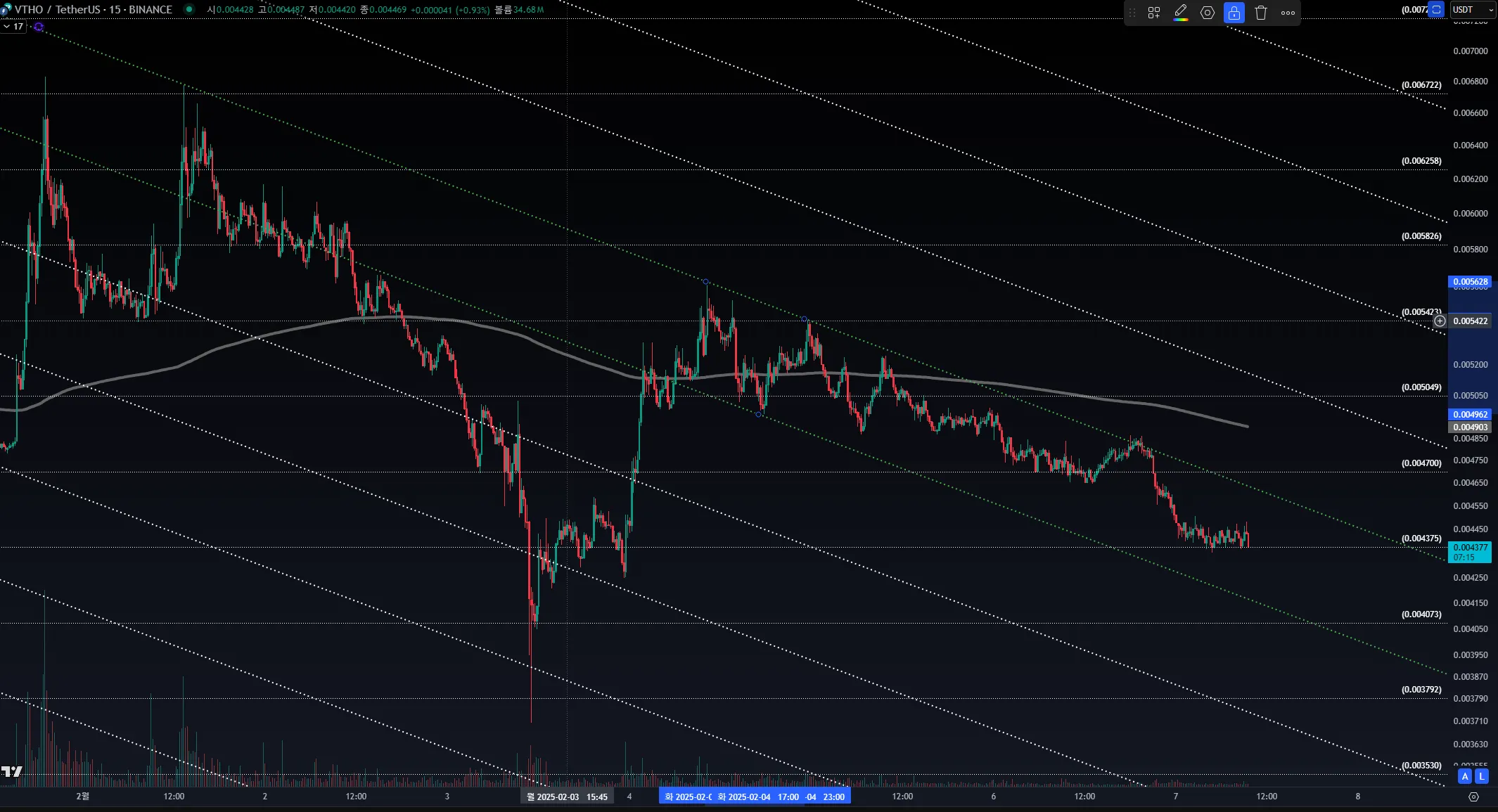This screenshot has width=1498, height=812.
Task: Click the Fib level label (0.005826)
Action: click(x=1421, y=236)
